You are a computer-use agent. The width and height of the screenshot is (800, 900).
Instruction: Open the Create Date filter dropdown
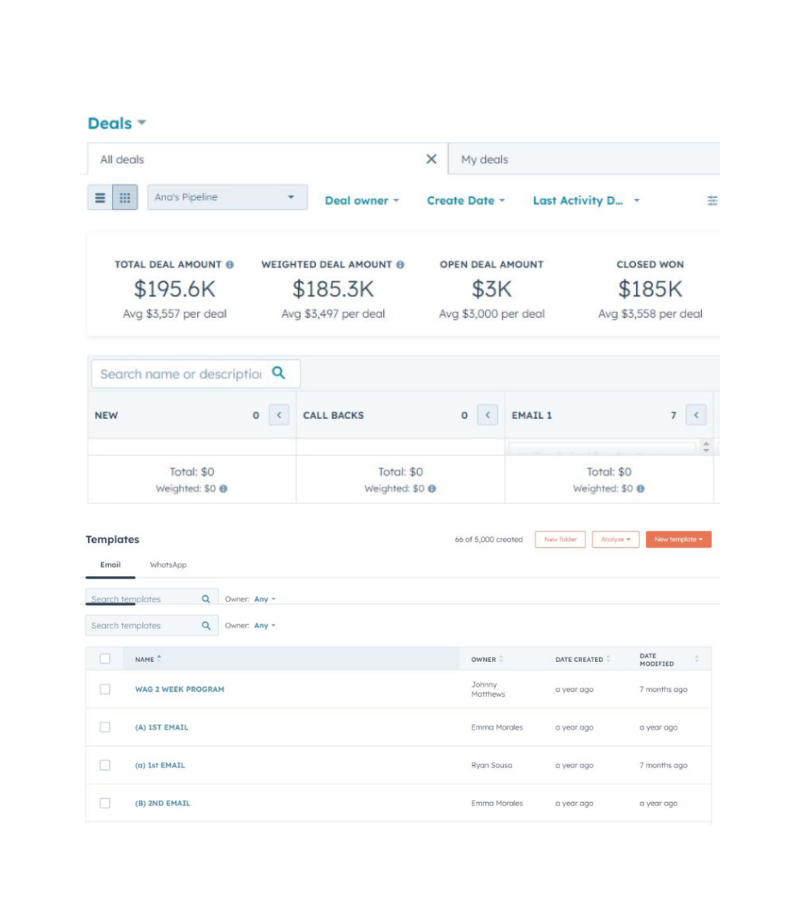pyautogui.click(x=465, y=201)
